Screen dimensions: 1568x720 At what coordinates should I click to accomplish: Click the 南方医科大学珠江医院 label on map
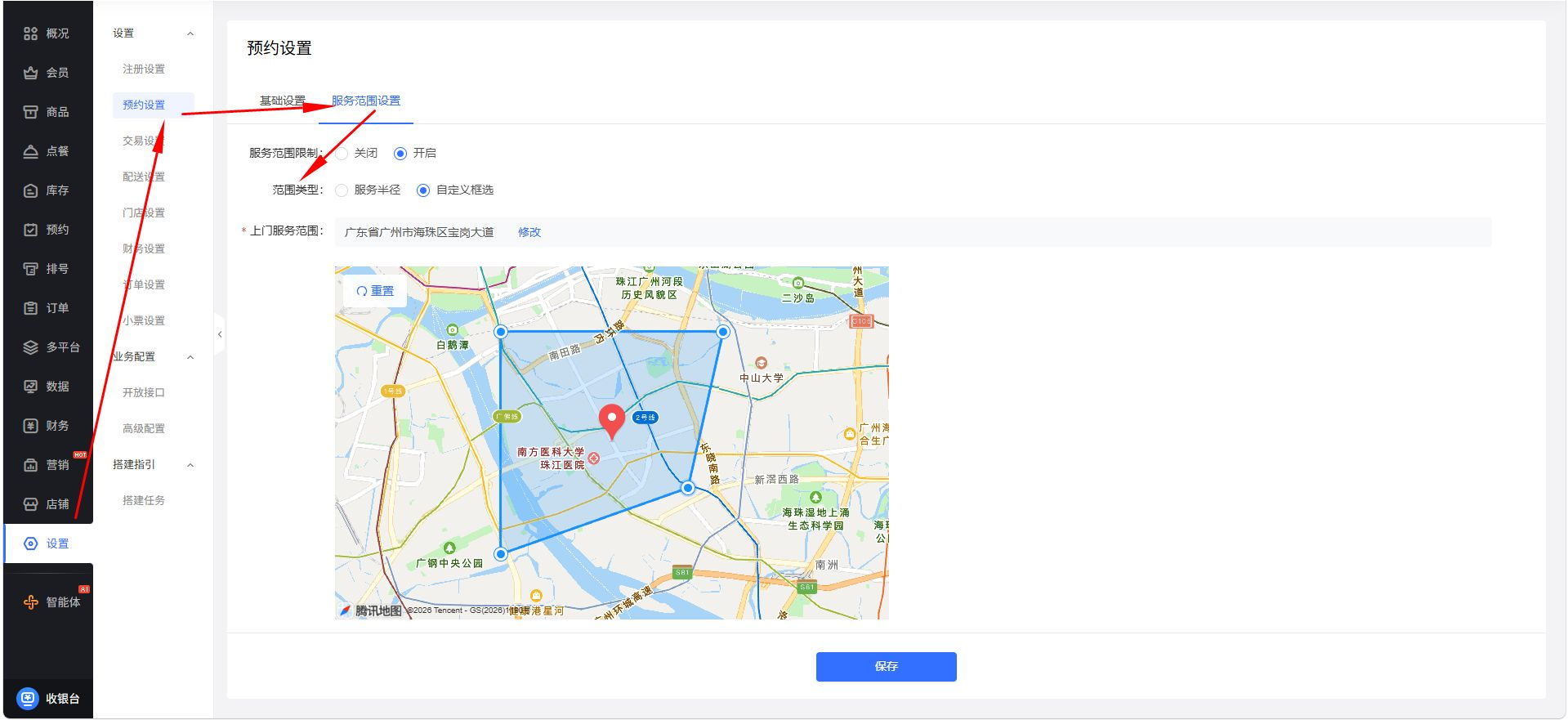(x=551, y=458)
